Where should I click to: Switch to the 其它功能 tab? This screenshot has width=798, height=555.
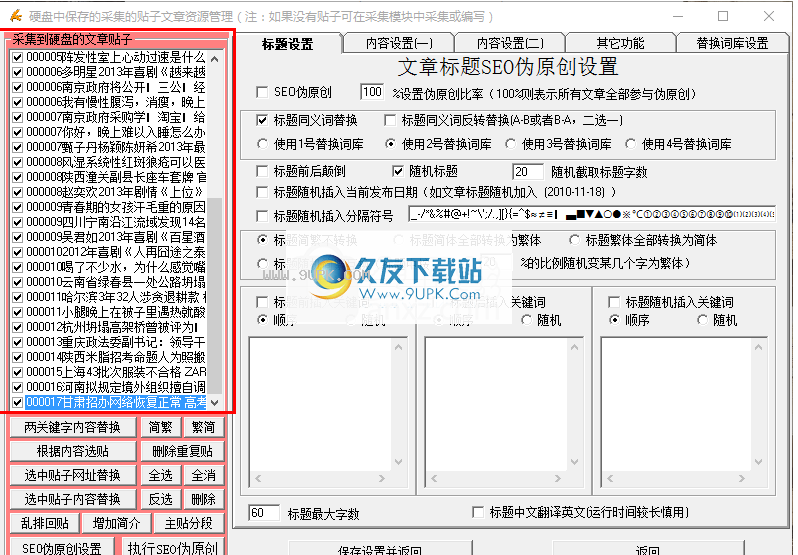coord(620,43)
